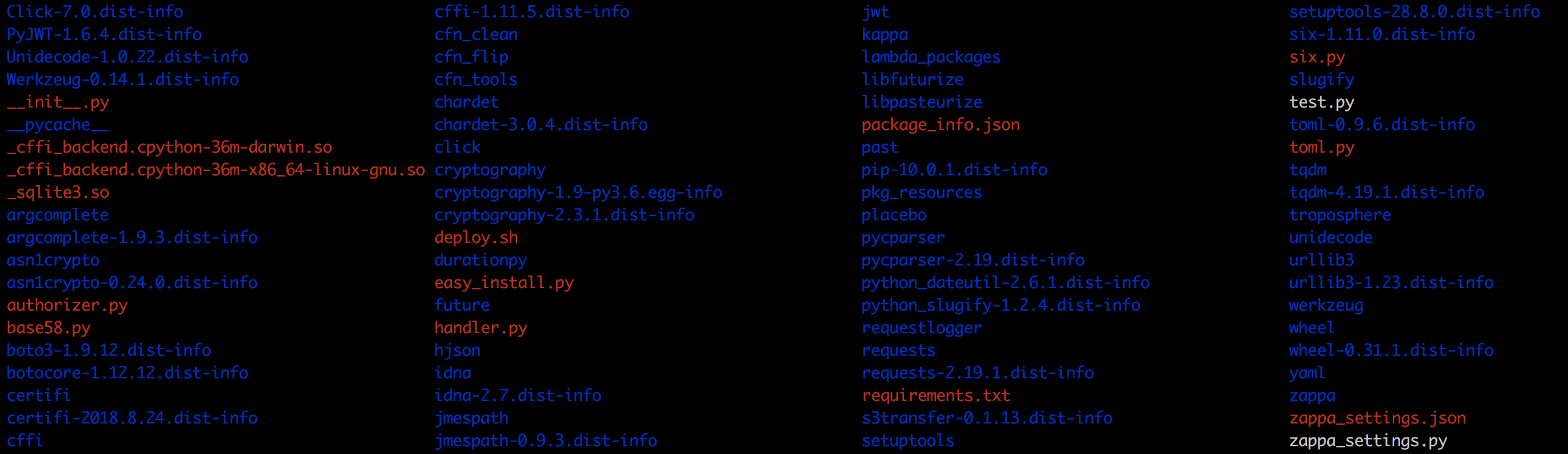Click the pip-10.0.1.dist-info directory
This screenshot has height=454, width=1568.
point(954,170)
